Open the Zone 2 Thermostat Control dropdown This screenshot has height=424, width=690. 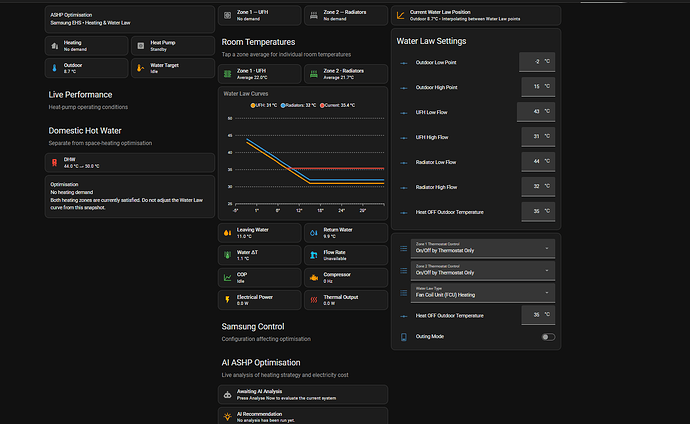pos(483,270)
